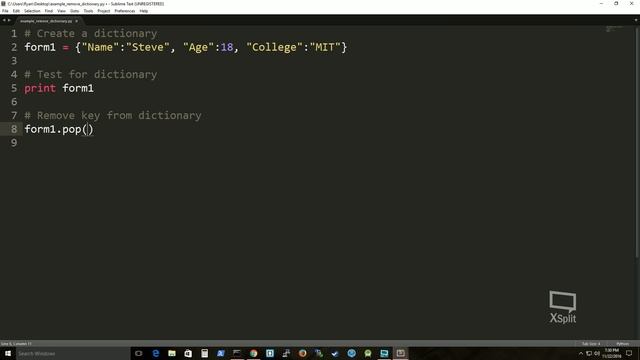
Task: Open the Windows Store taskbar icon
Action: pyautogui.click(x=188, y=353)
